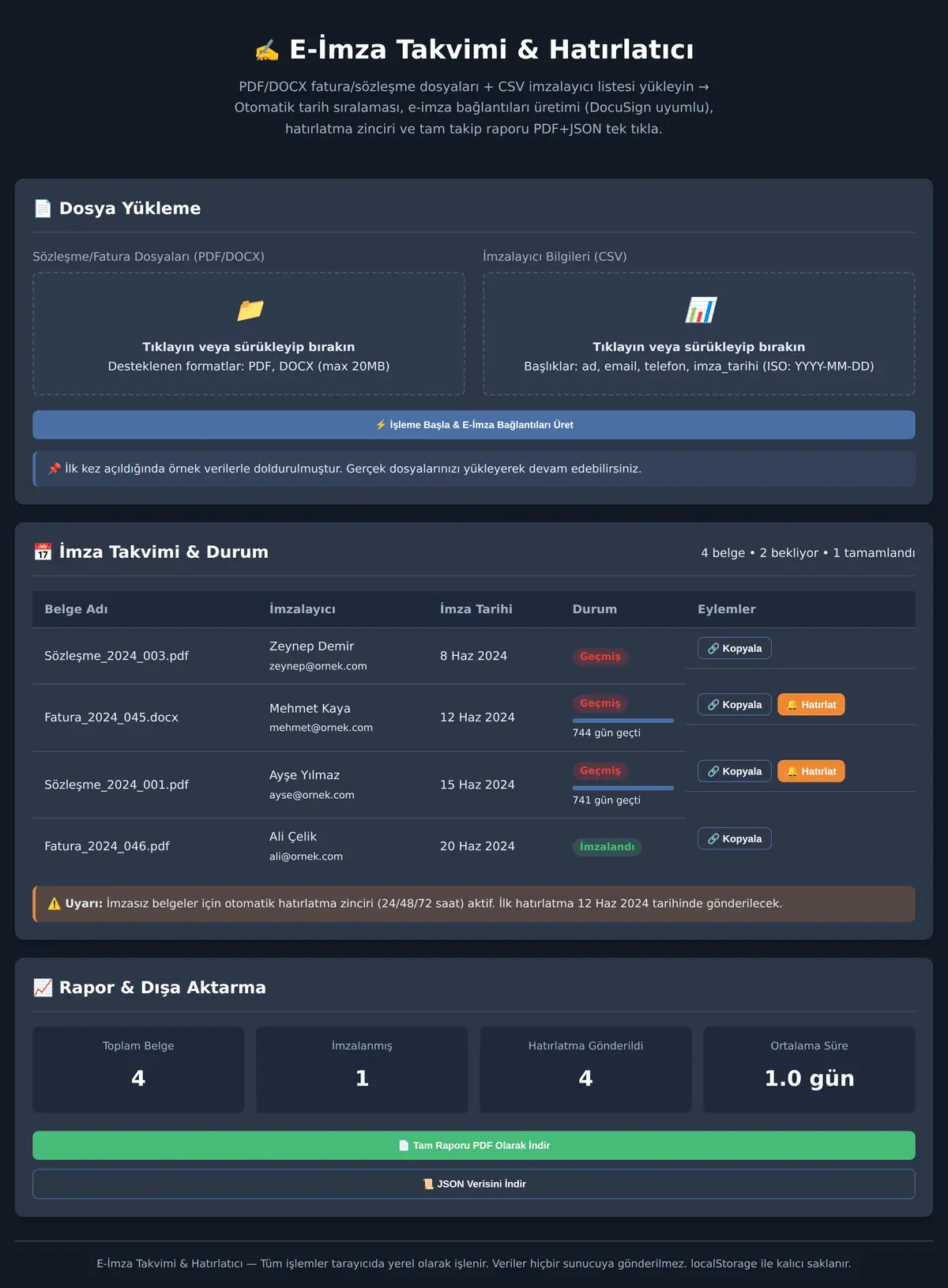Click the document icon beside Dosya Yükleme heading

(x=43, y=208)
